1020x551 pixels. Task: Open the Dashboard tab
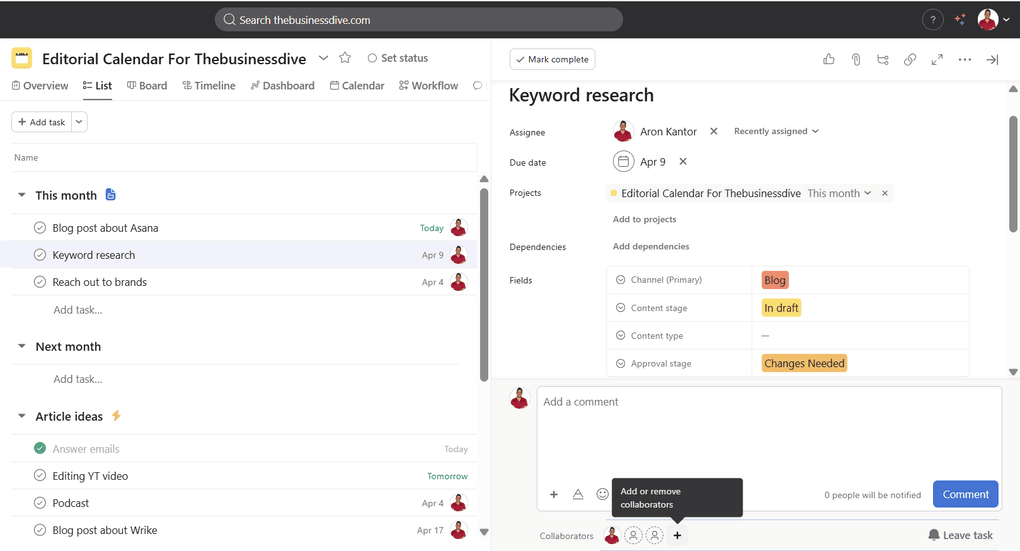point(282,85)
